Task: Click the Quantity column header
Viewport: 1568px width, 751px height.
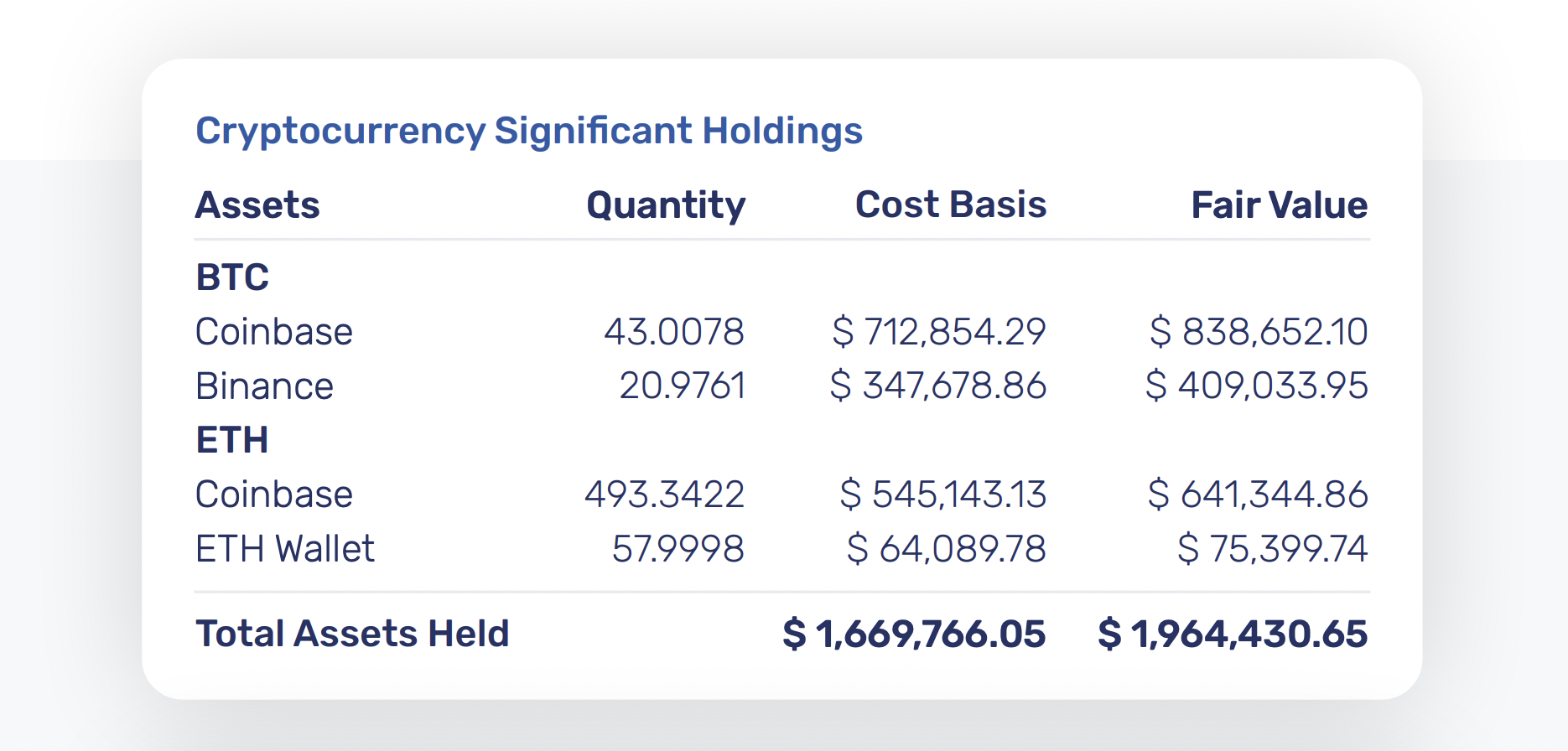Action: point(666,205)
